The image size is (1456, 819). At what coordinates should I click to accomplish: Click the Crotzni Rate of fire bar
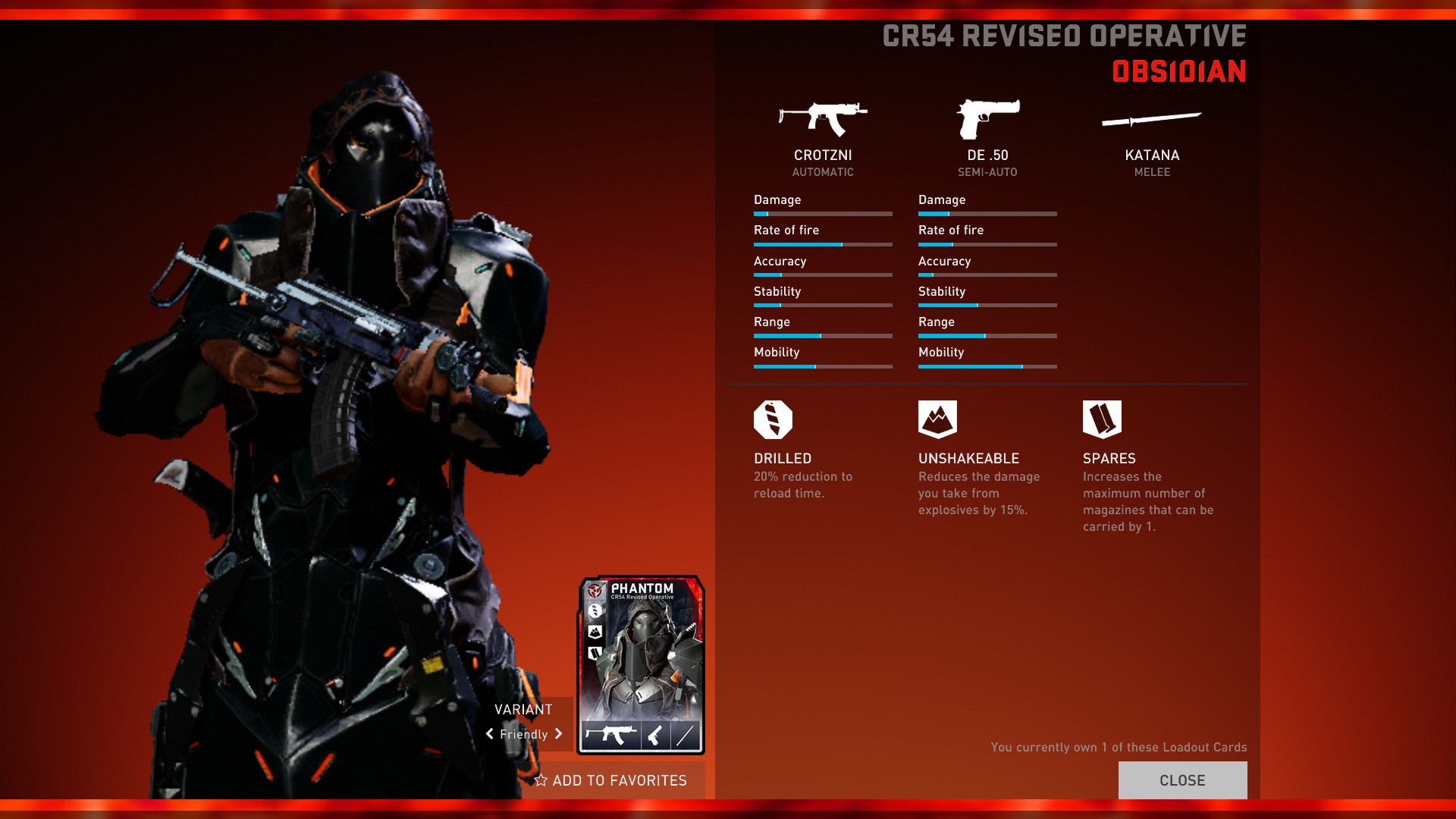(x=823, y=244)
